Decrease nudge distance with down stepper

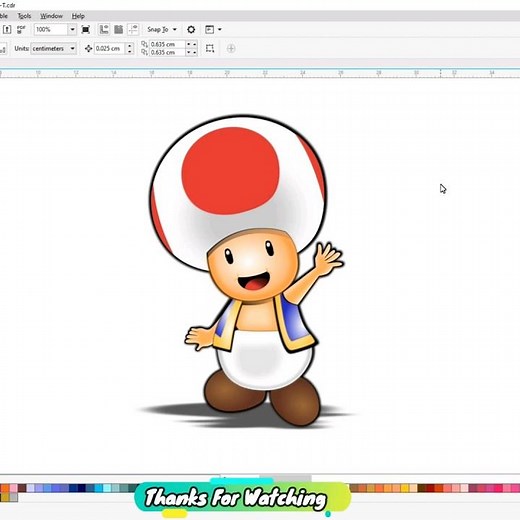coord(130,51)
